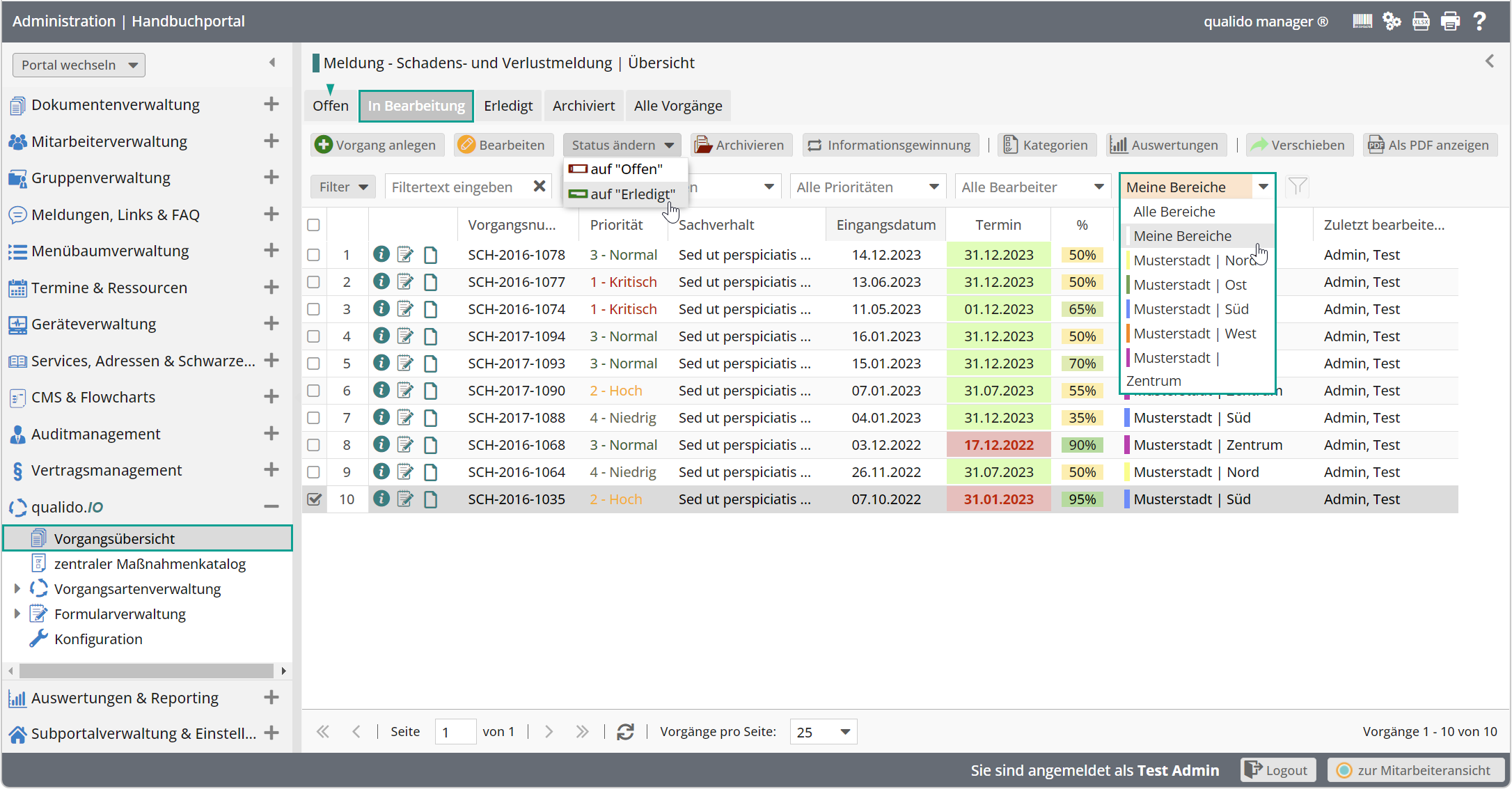Go to next page arrow
This screenshot has height=789, width=1512.
coord(549,732)
